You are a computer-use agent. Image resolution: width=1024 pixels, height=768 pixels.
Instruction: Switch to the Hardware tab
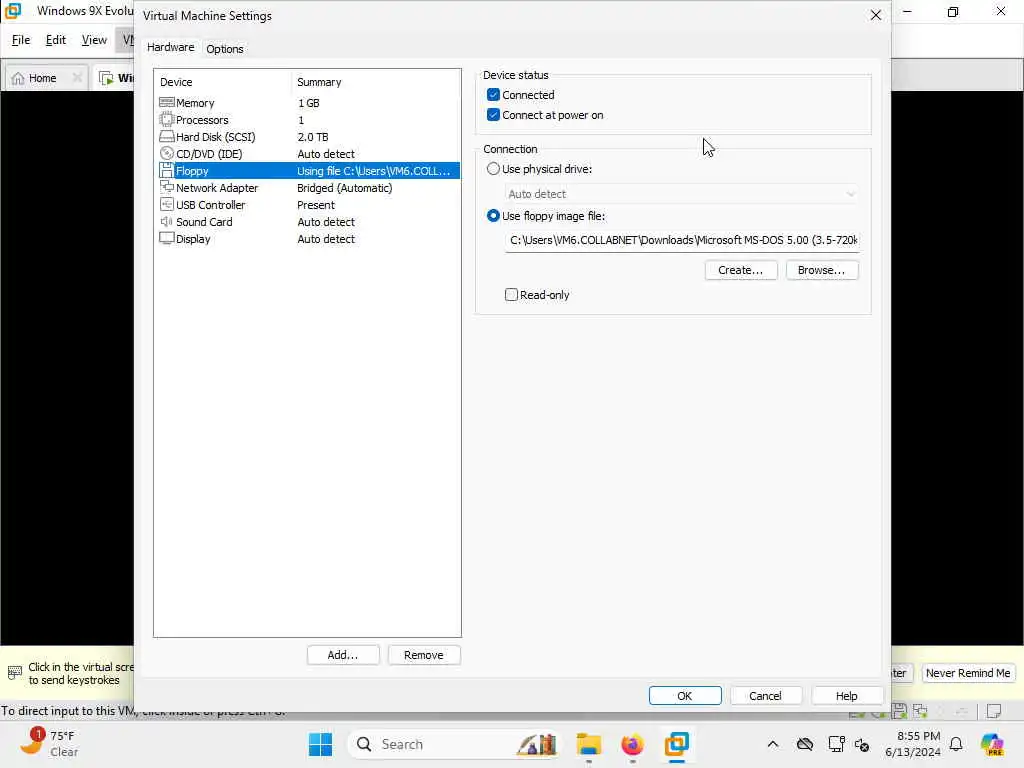[170, 47]
